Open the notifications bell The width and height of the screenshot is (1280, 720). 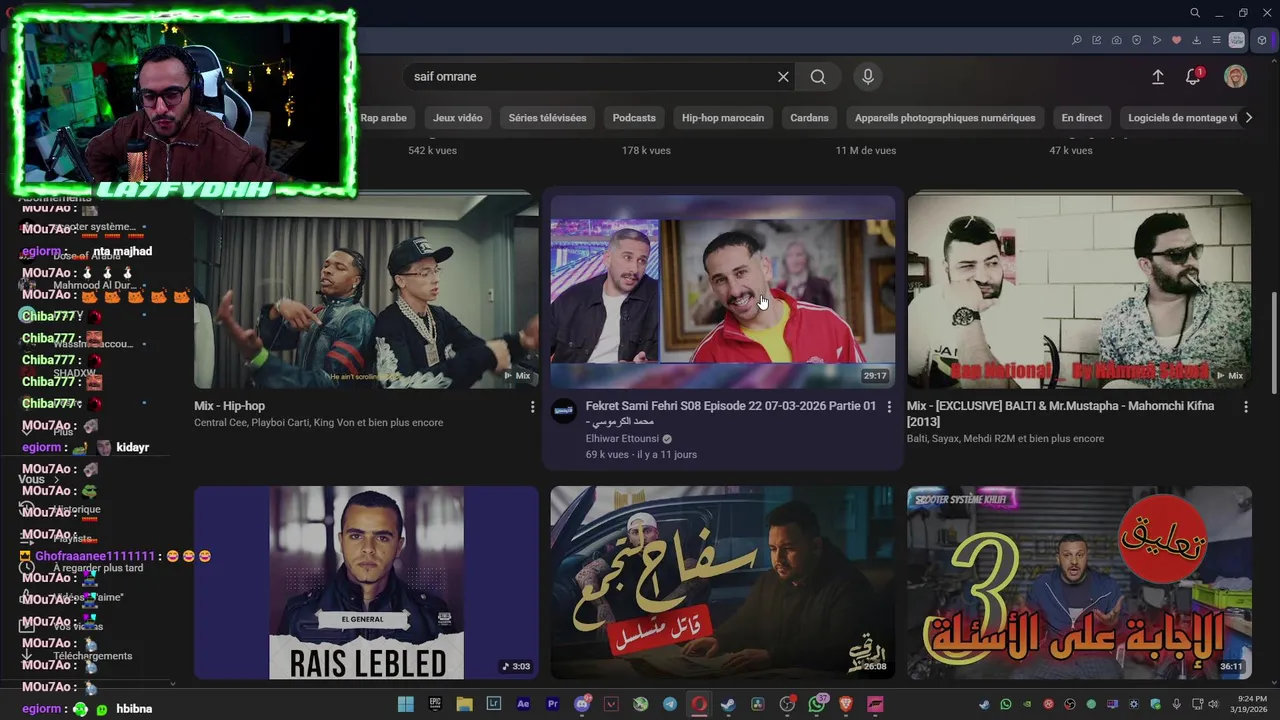1193,77
